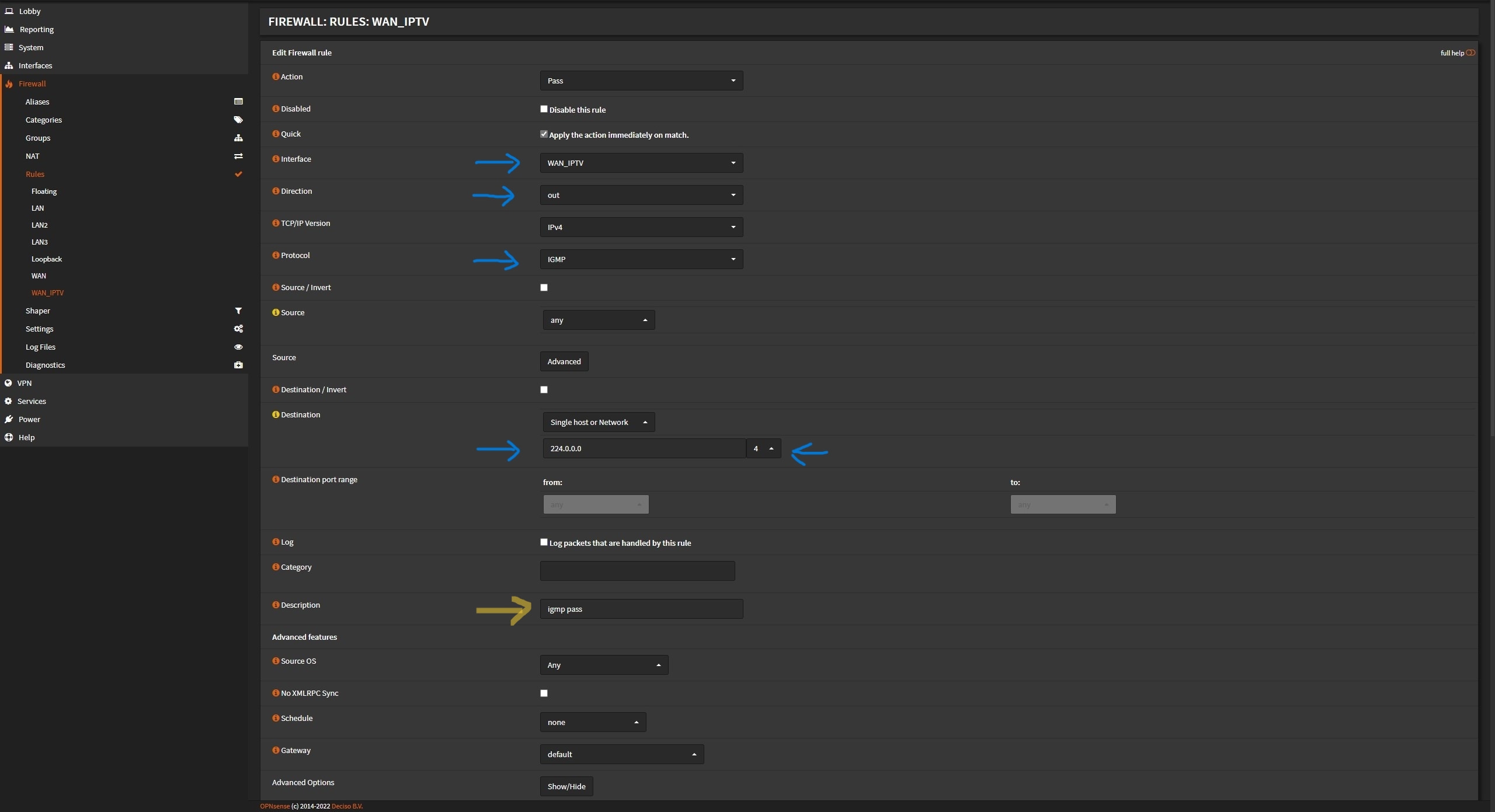Open Floating rules in the sidebar
Image resolution: width=1495 pixels, height=812 pixels.
tap(44, 191)
